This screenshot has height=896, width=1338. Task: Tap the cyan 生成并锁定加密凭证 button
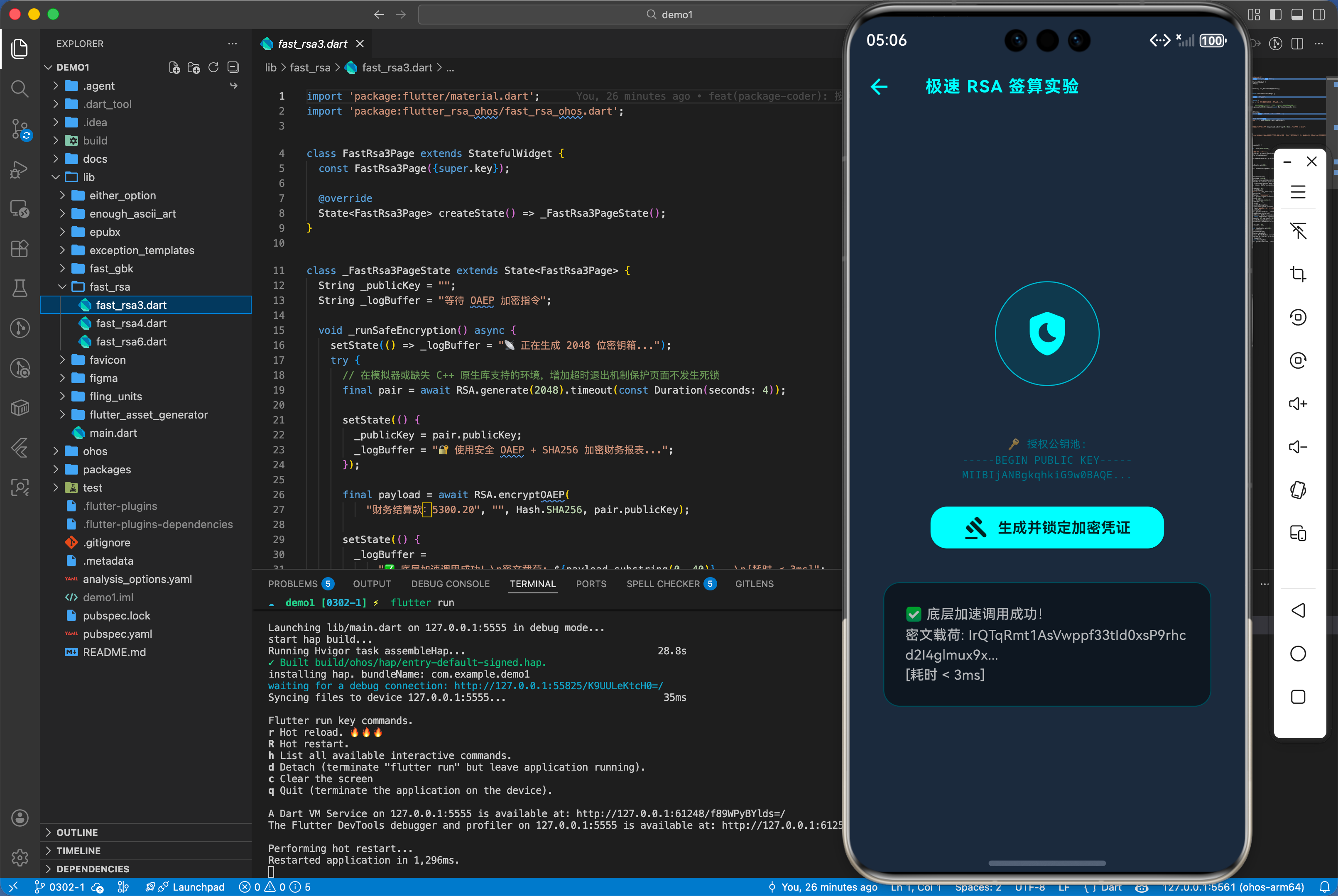pos(1046,527)
